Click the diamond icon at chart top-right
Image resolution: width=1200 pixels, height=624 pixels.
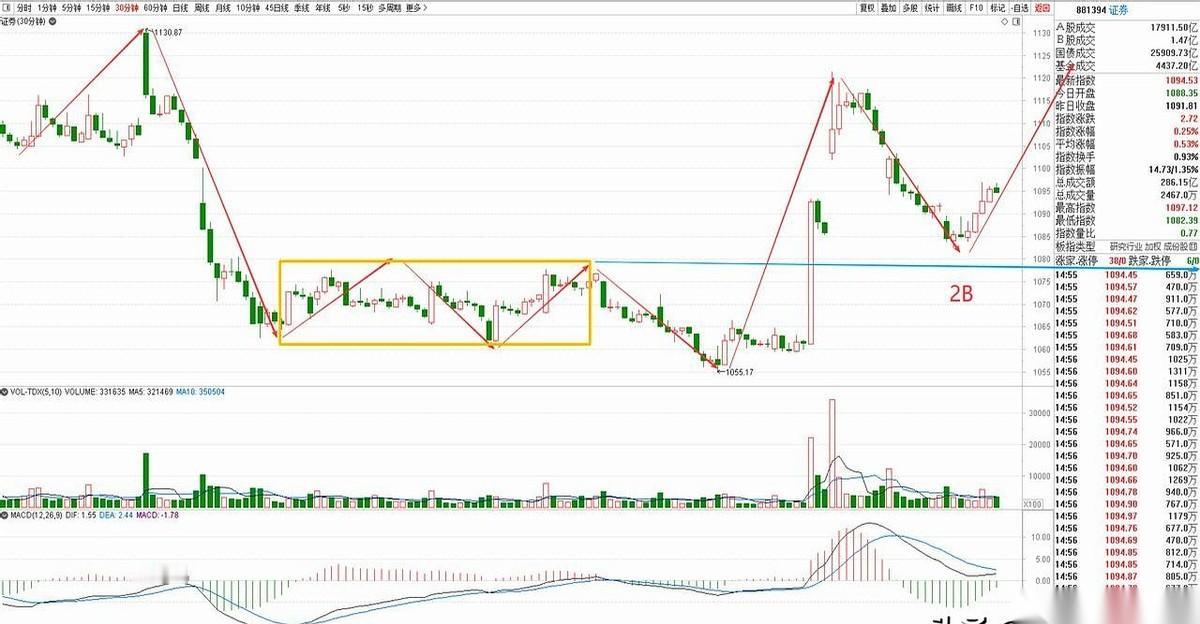(1004, 22)
